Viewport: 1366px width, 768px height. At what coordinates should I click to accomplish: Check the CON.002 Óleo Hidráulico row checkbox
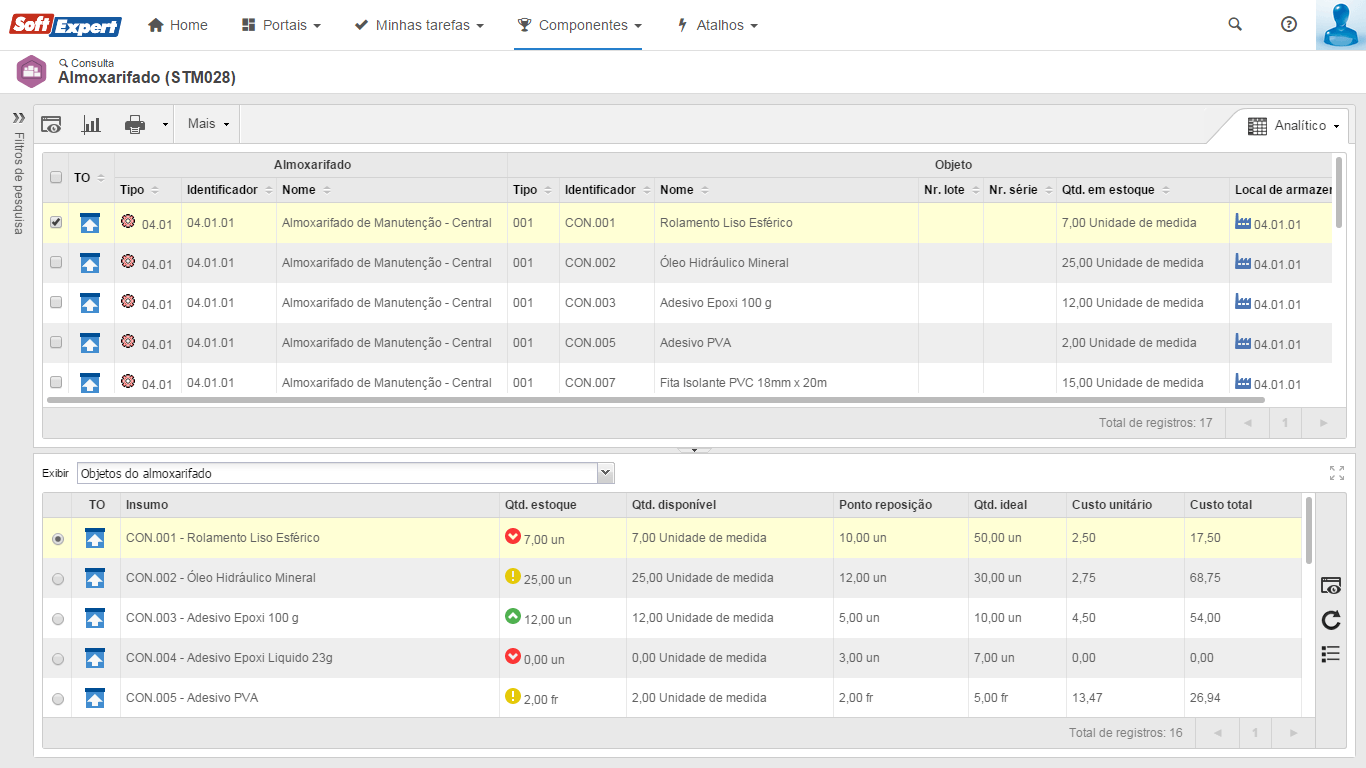(x=56, y=262)
